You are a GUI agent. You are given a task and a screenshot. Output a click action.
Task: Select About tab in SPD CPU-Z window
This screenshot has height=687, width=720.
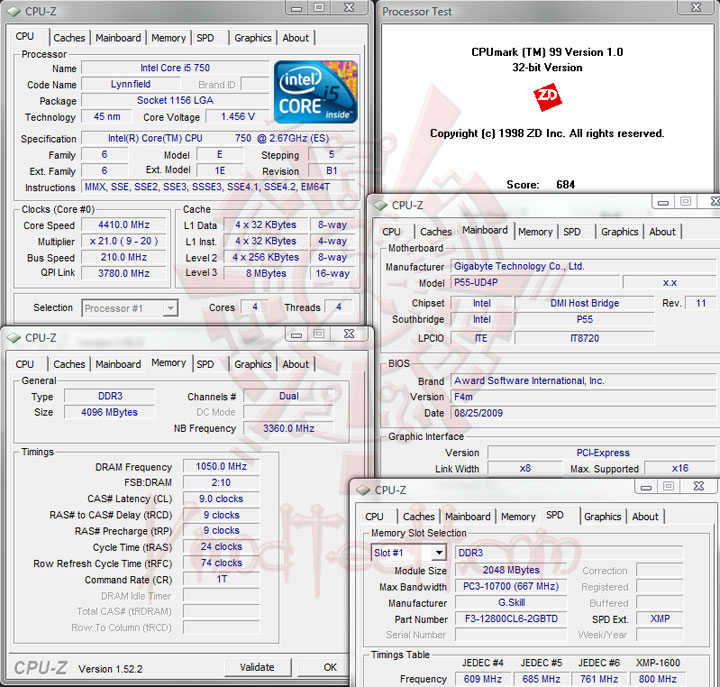coord(645,517)
